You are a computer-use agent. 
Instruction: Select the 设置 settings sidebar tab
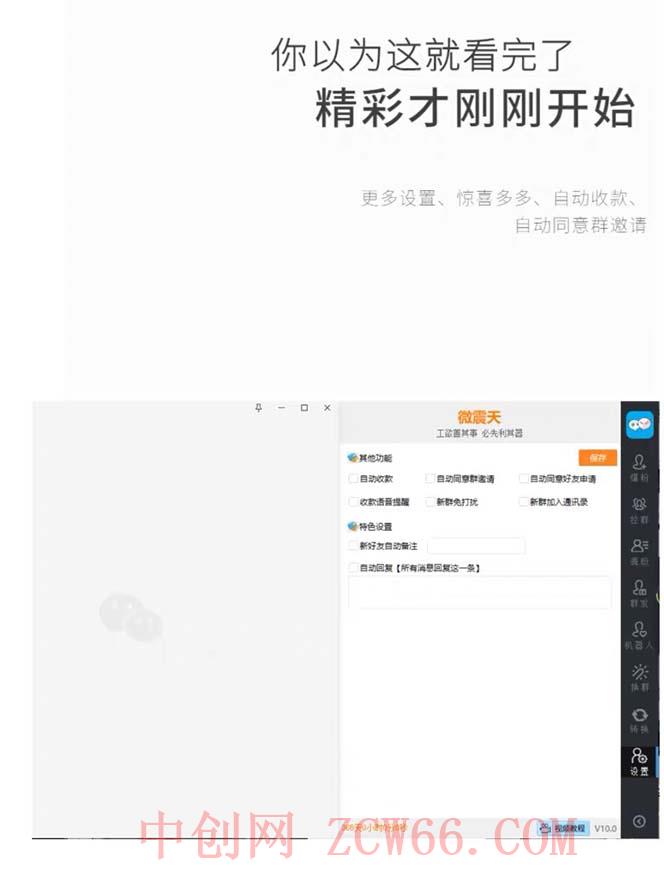click(639, 761)
